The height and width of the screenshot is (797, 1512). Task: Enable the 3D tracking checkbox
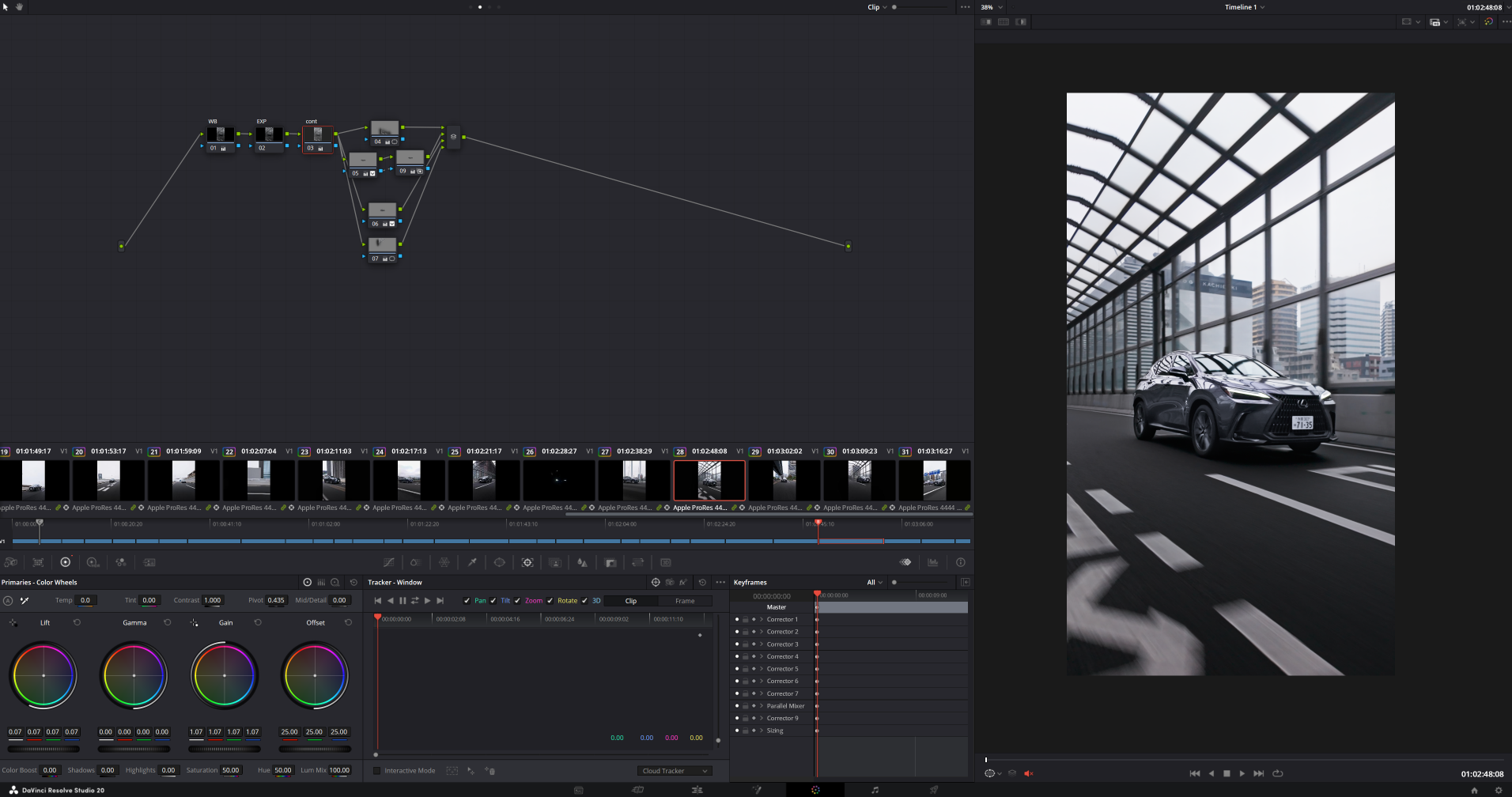[585, 601]
